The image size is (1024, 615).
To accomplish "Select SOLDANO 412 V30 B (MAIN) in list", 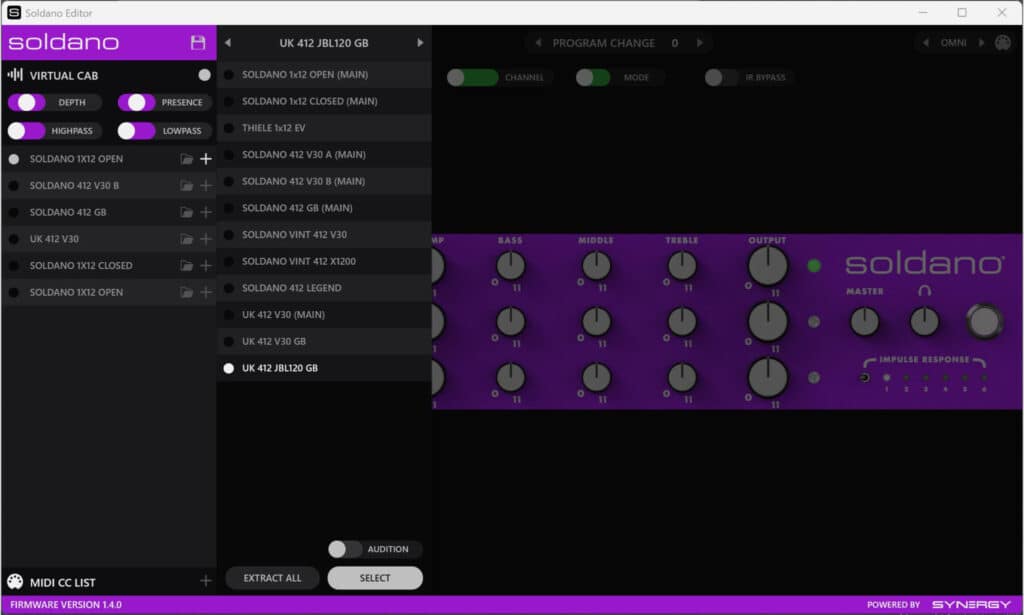I will pos(324,181).
